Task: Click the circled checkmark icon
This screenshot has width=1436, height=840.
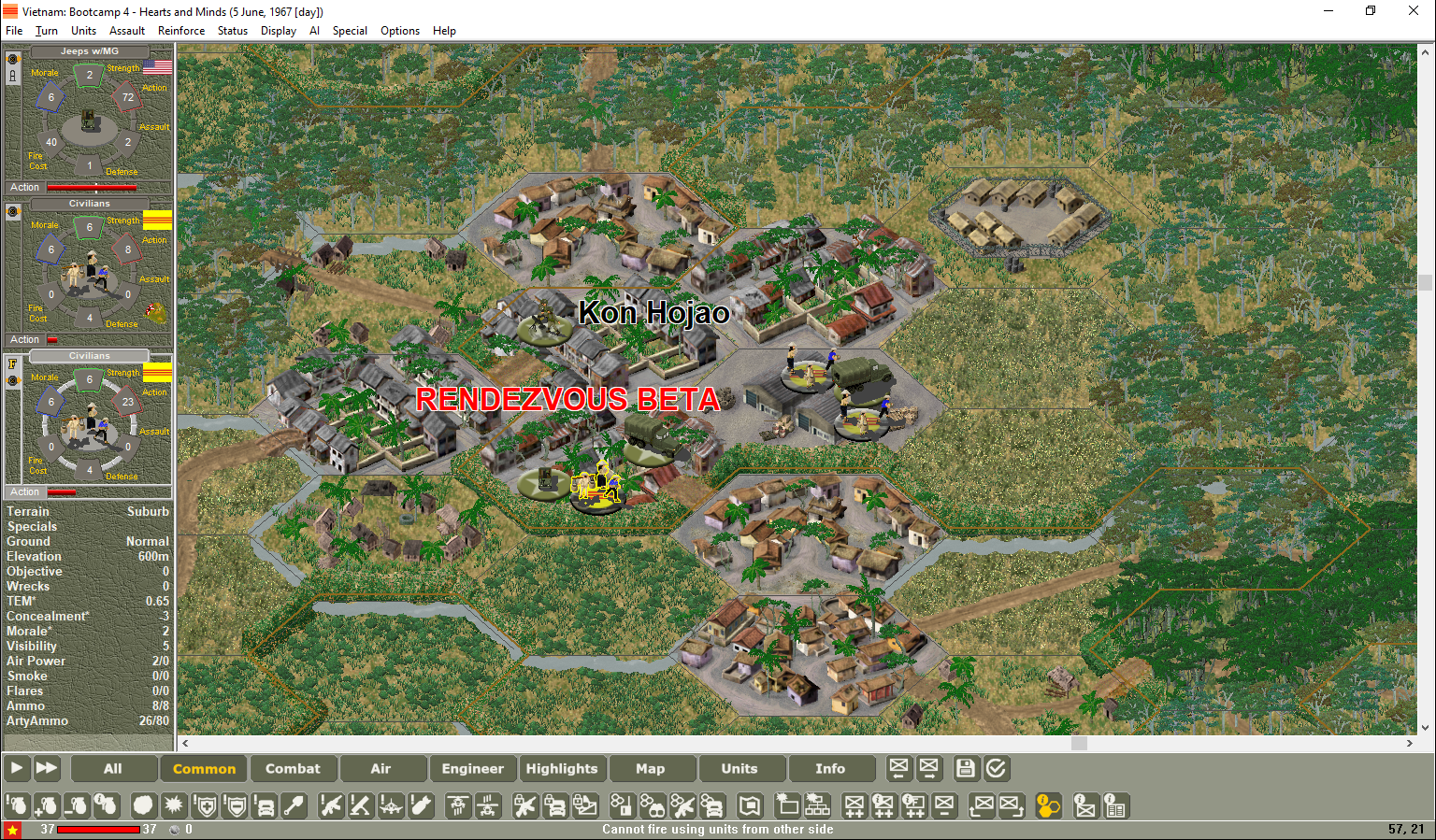Action: click(x=996, y=768)
